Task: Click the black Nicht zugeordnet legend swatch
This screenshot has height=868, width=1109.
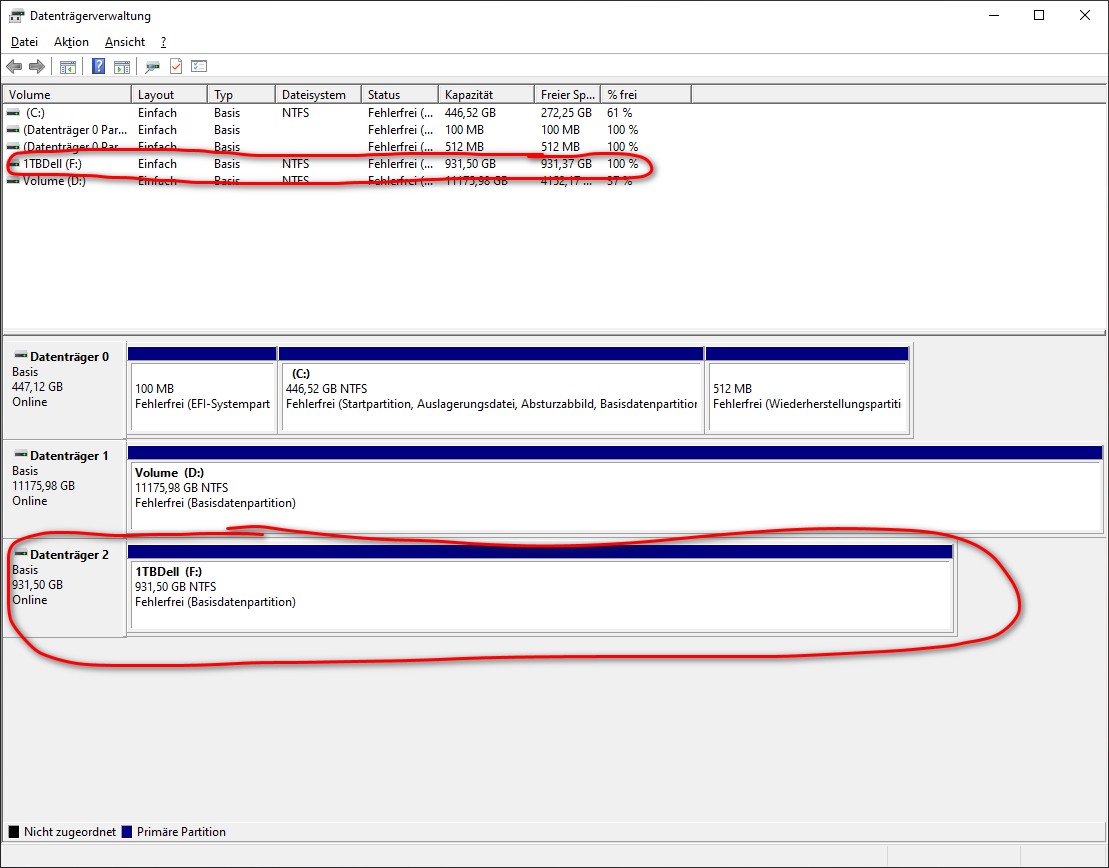Action: pyautogui.click(x=13, y=832)
